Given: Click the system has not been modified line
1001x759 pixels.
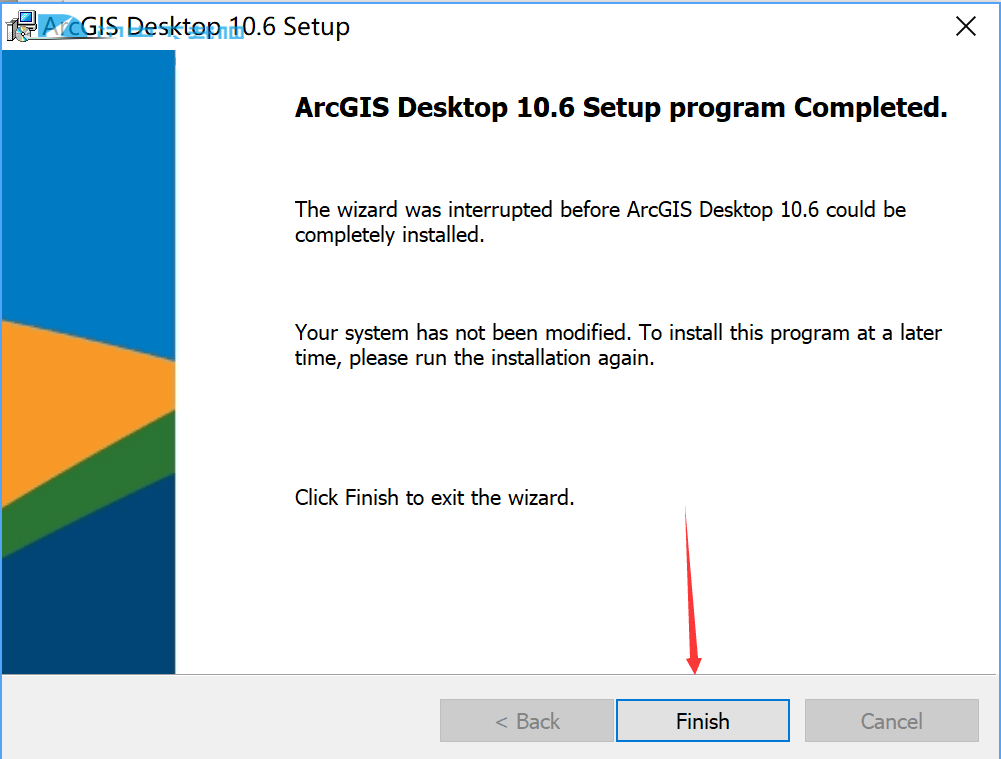Looking at the screenshot, I should pos(618,333).
